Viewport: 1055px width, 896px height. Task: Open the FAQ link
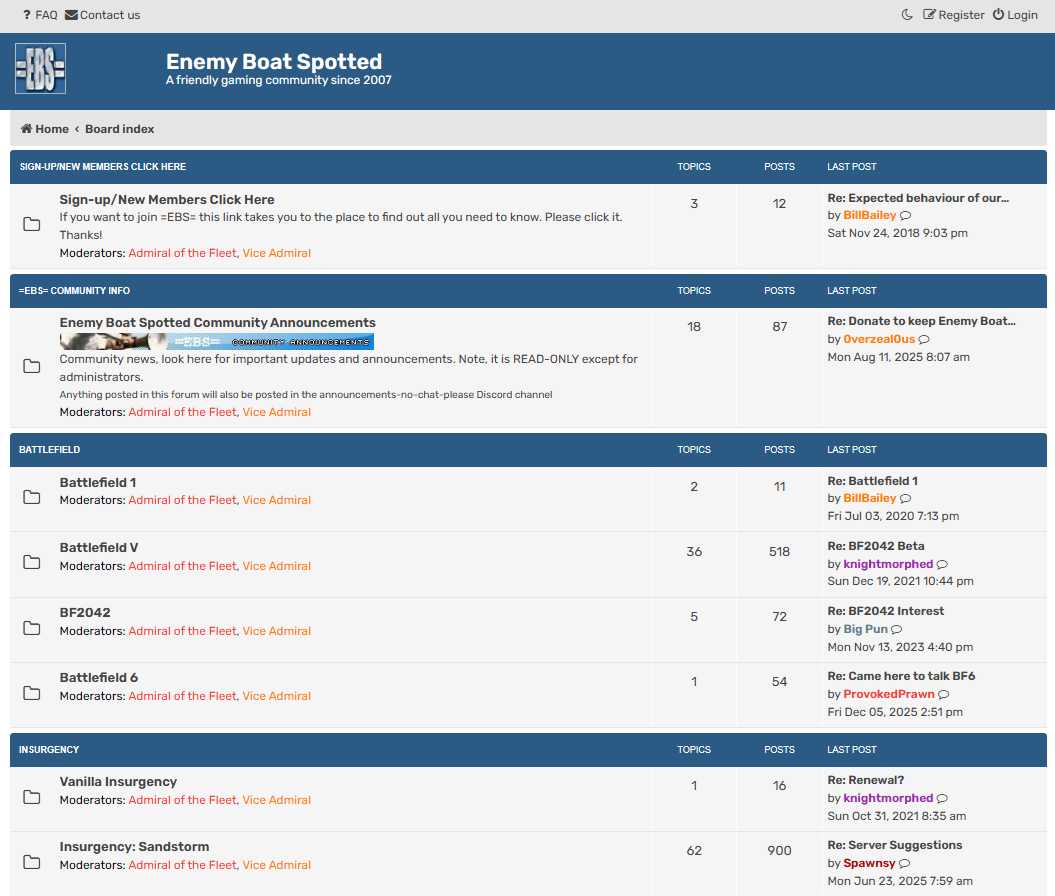[x=40, y=15]
